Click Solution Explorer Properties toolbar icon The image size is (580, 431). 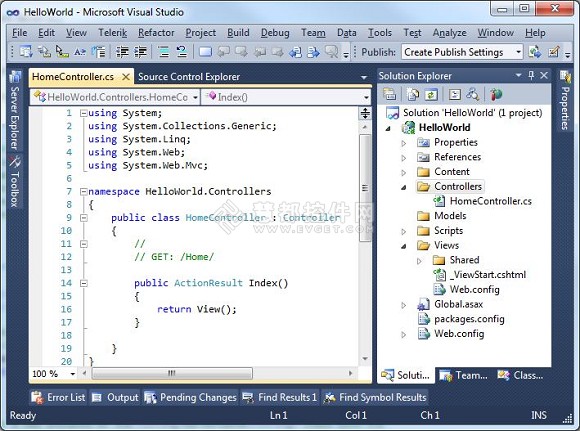point(389,94)
